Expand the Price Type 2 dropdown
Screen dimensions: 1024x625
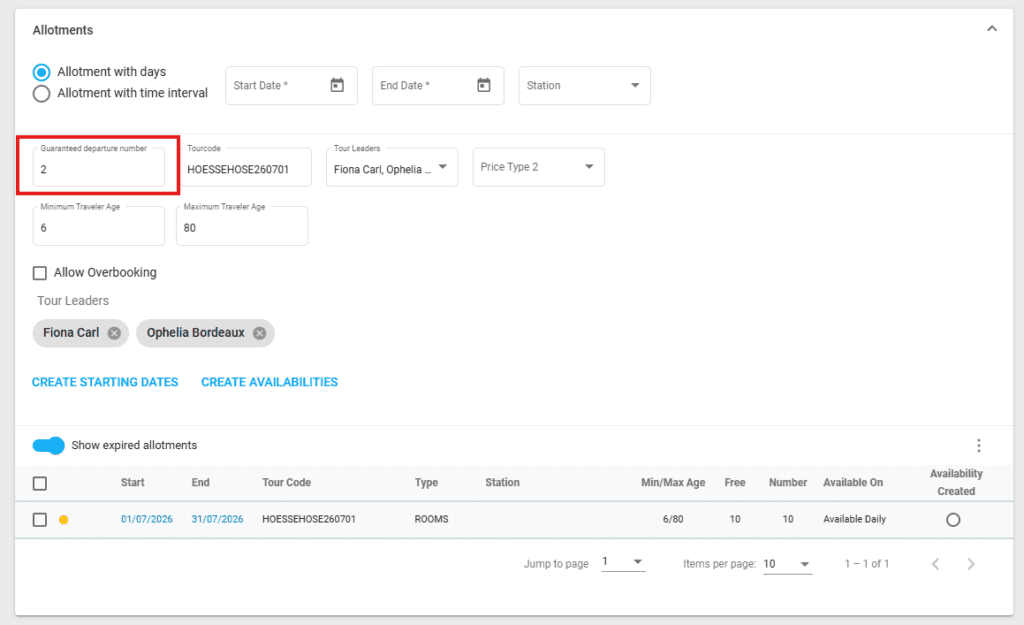pyautogui.click(x=538, y=167)
